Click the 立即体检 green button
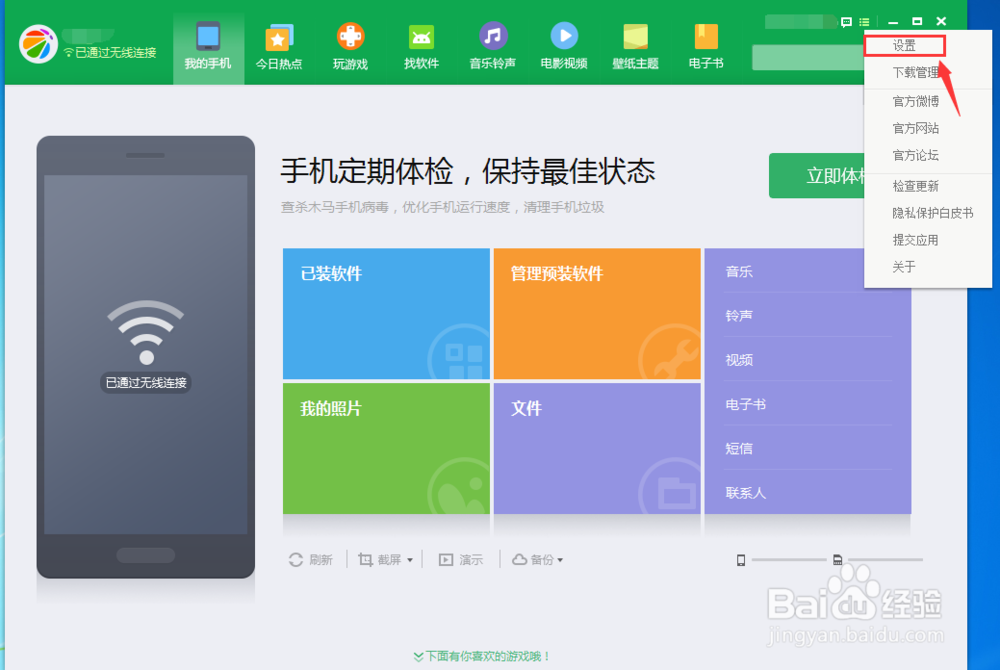Image resolution: width=1000 pixels, height=670 pixels. (x=816, y=175)
